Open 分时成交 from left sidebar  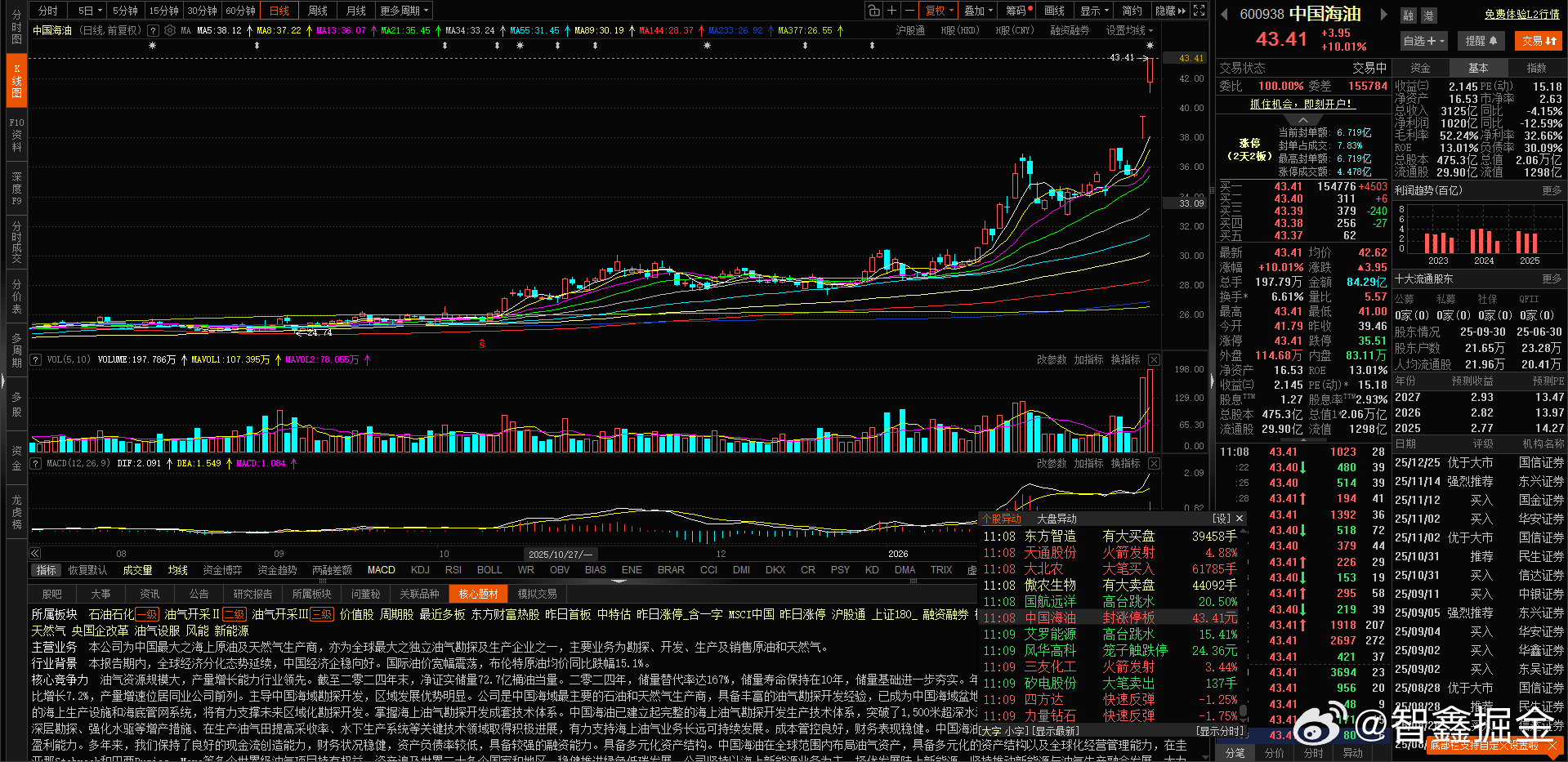click(16, 243)
